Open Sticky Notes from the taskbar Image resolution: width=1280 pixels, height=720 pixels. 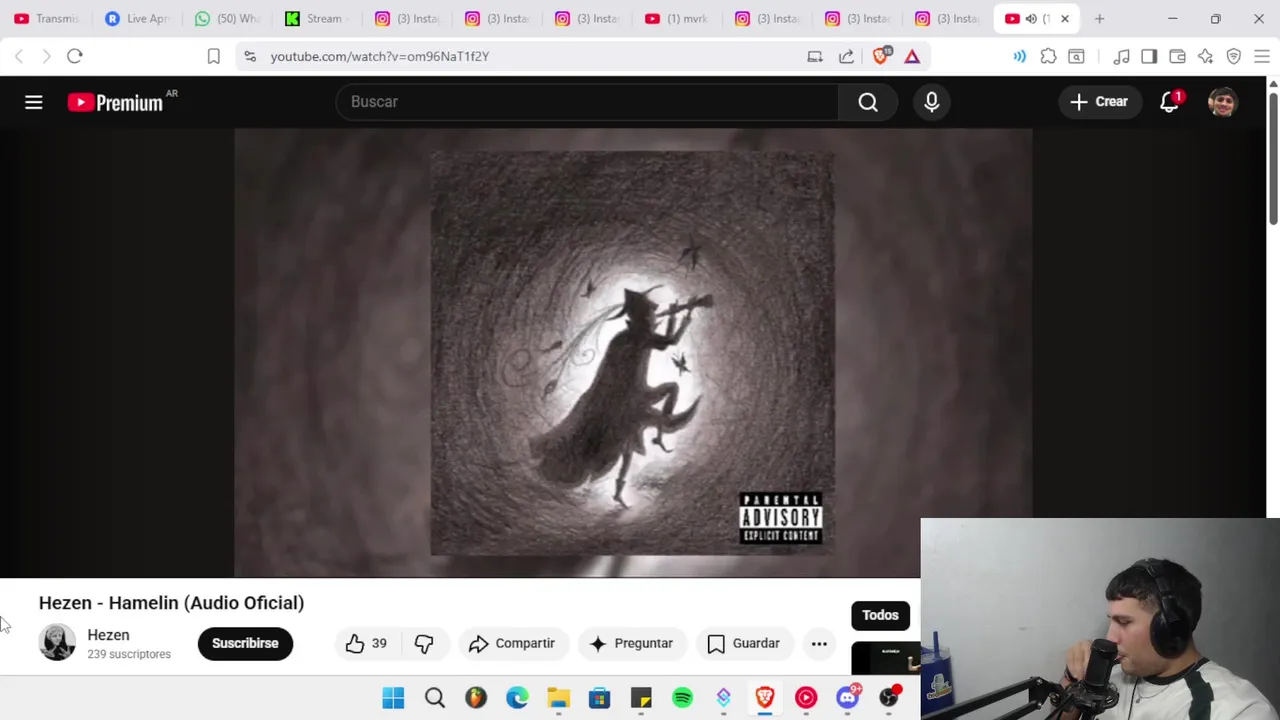[x=641, y=698]
